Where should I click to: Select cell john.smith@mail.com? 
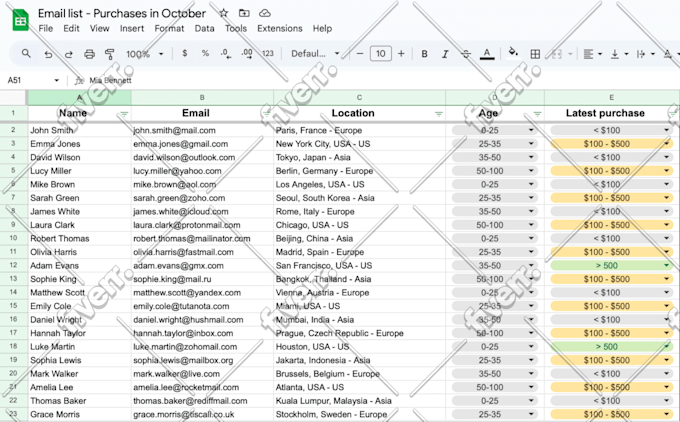202,130
